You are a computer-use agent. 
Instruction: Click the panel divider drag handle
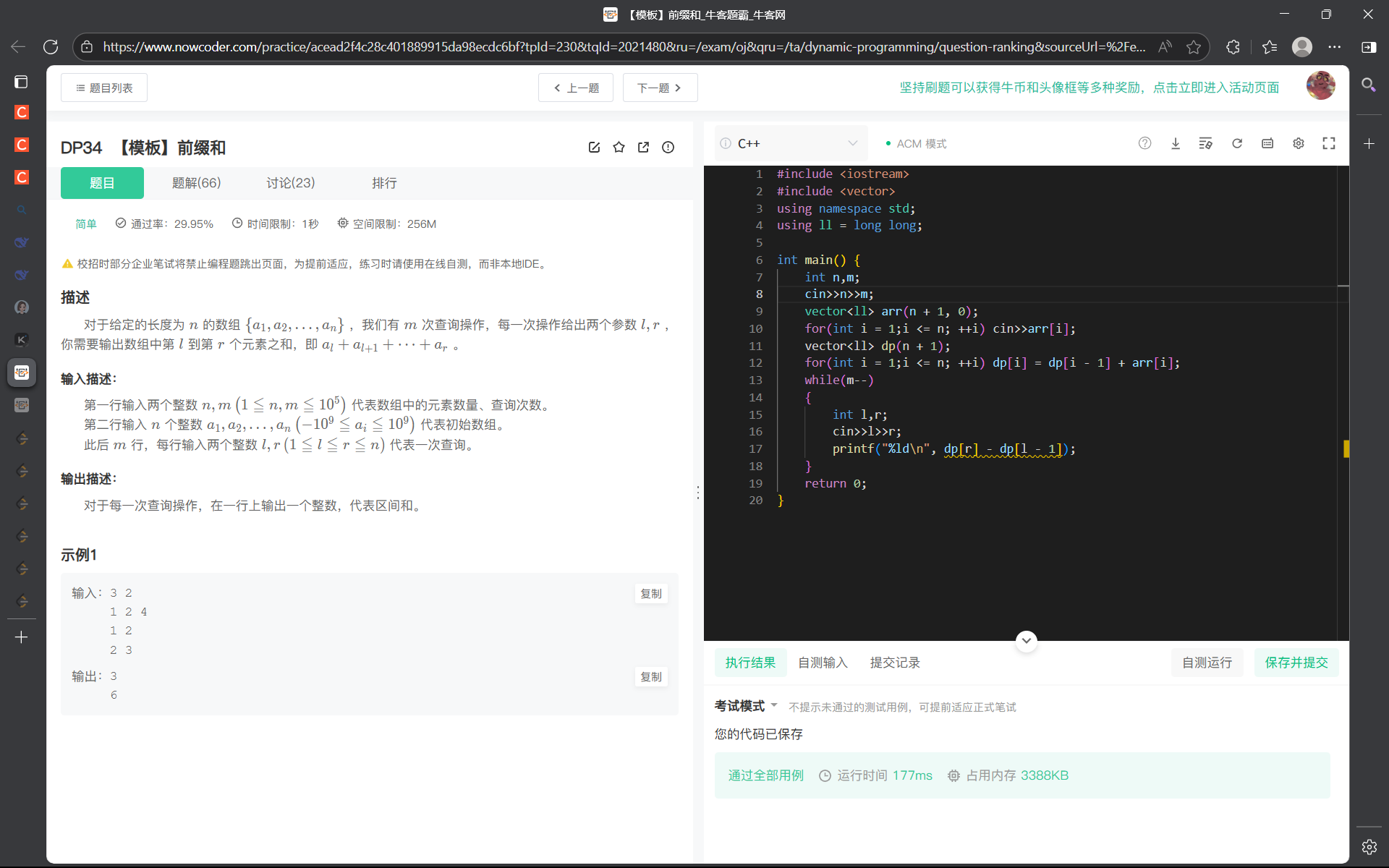pos(697,492)
